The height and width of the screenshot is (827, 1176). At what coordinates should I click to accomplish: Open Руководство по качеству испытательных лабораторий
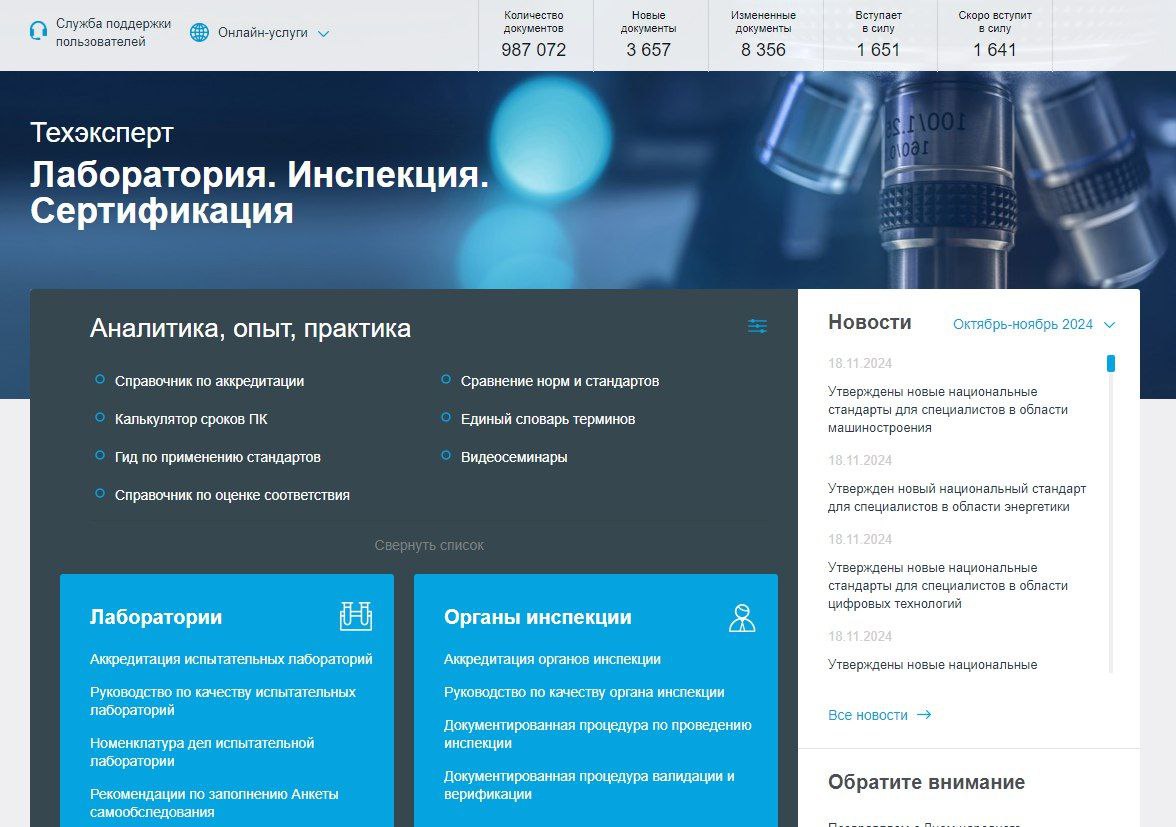click(223, 701)
